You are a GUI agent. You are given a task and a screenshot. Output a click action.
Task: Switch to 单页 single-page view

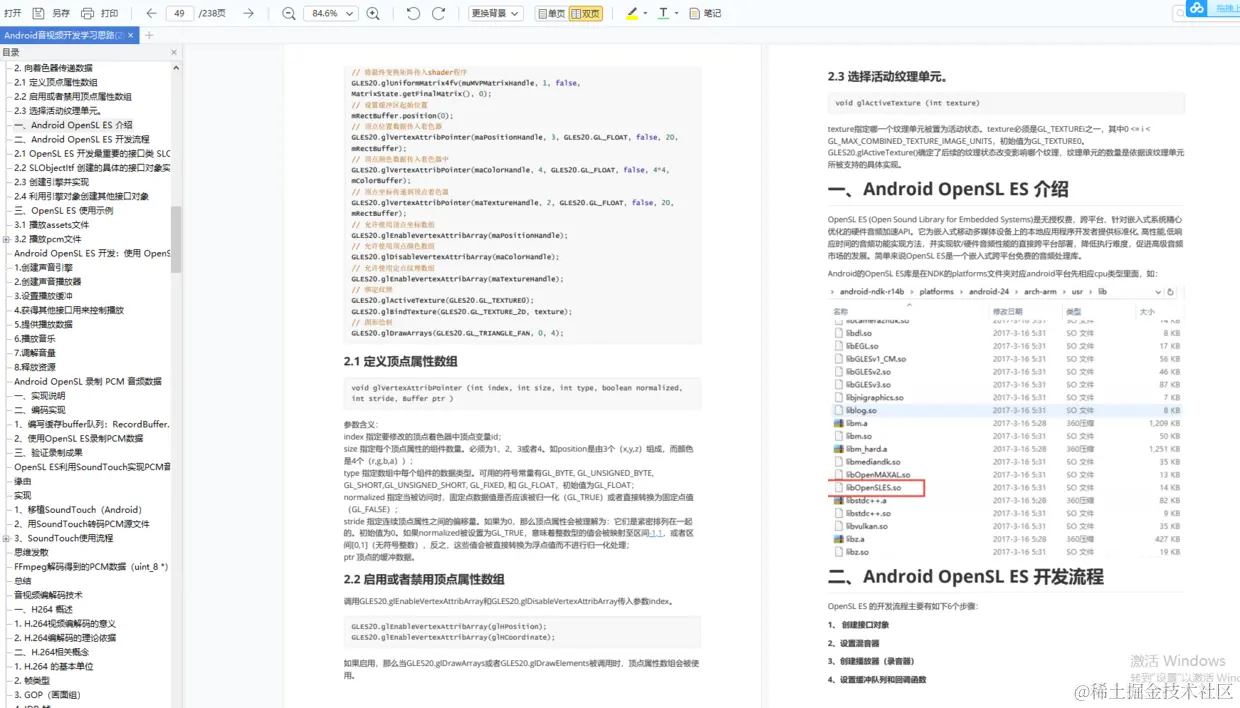(x=551, y=13)
